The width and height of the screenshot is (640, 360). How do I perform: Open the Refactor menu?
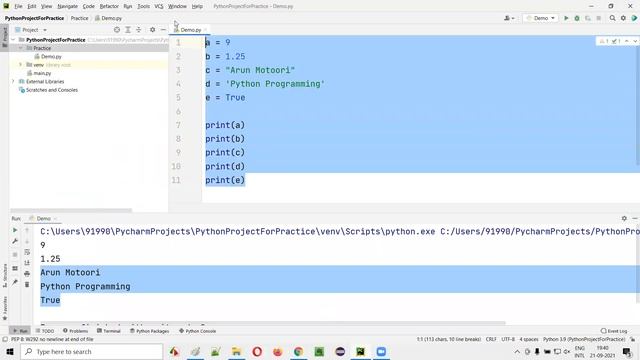(x=109, y=7)
